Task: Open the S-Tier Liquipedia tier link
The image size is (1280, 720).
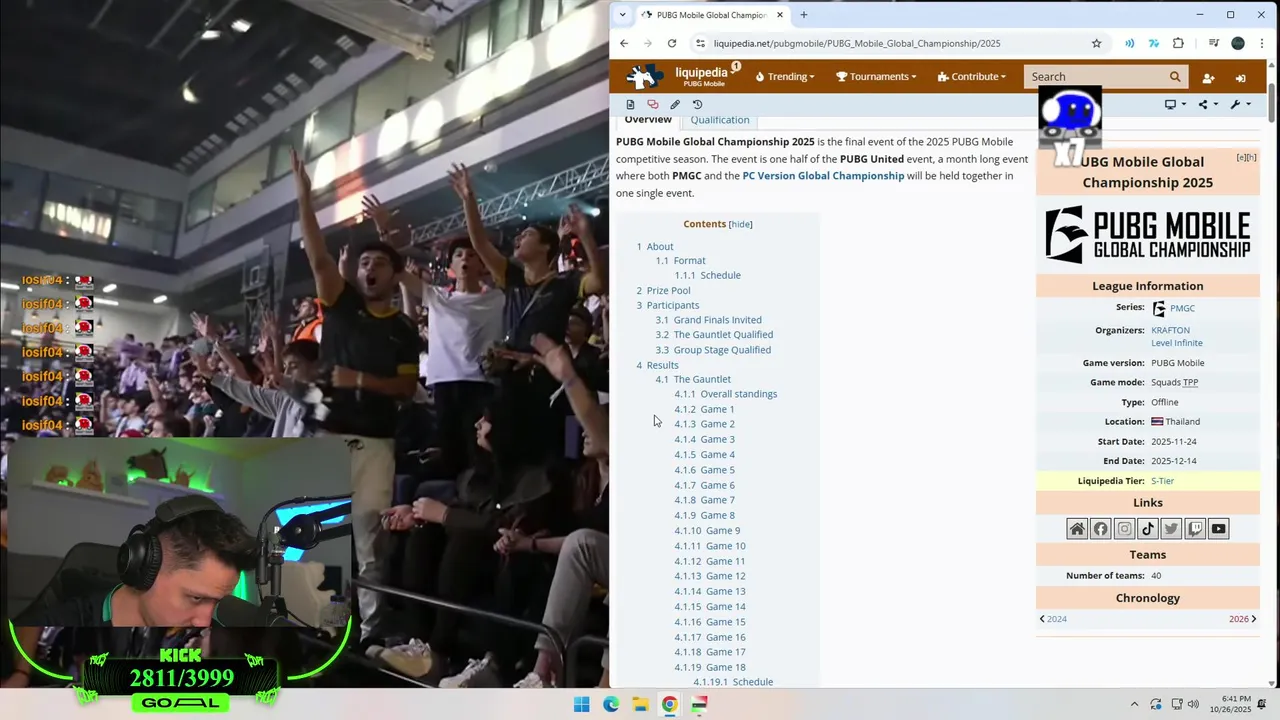Action: point(1162,481)
